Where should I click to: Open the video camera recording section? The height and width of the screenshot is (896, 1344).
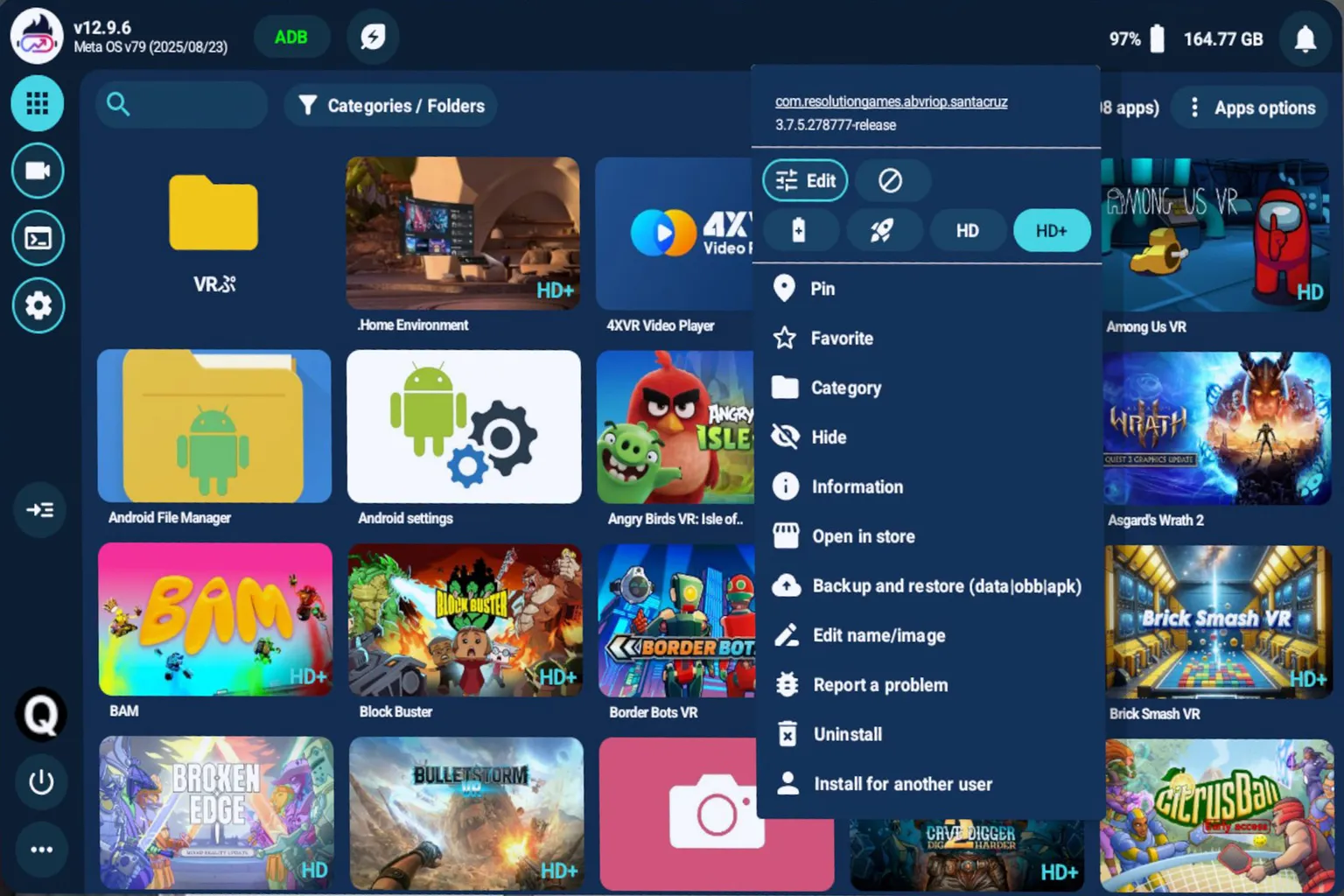coord(38,171)
